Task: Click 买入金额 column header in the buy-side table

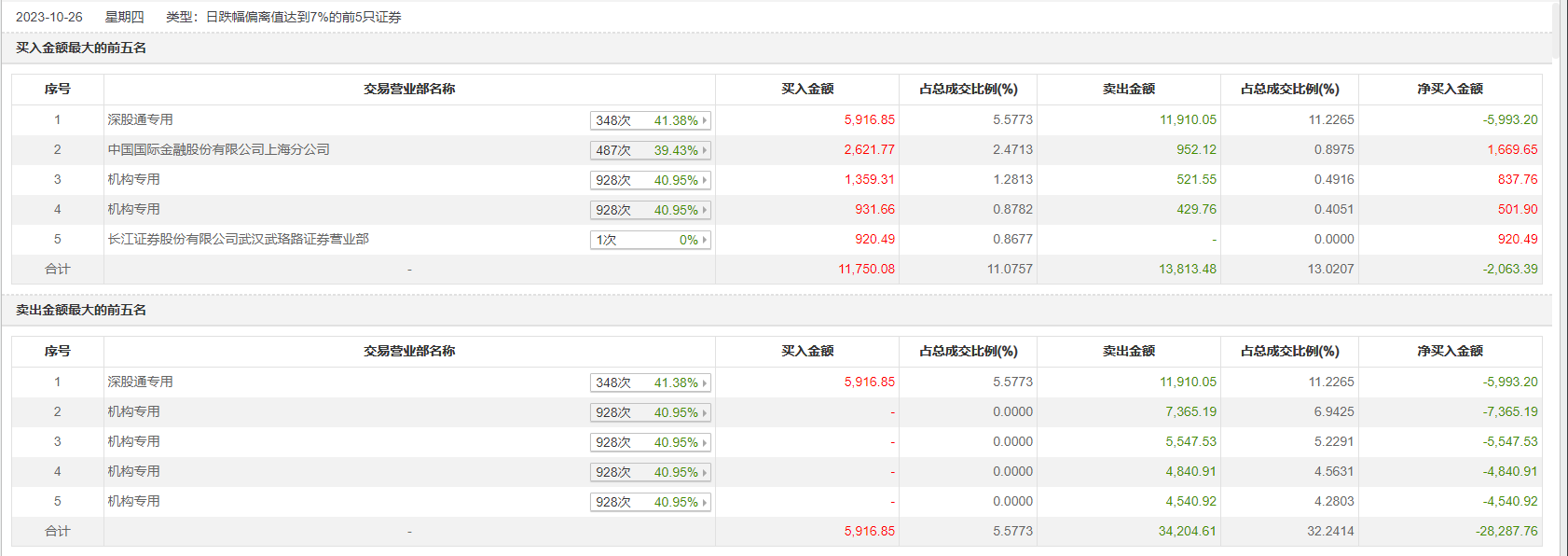Action: (x=807, y=89)
